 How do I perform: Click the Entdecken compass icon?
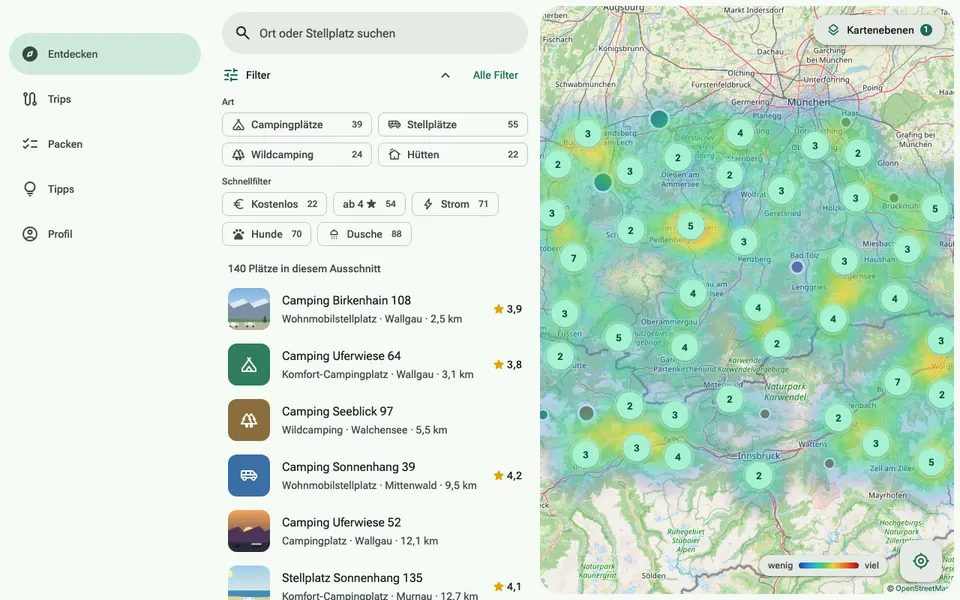pyautogui.click(x=29, y=54)
